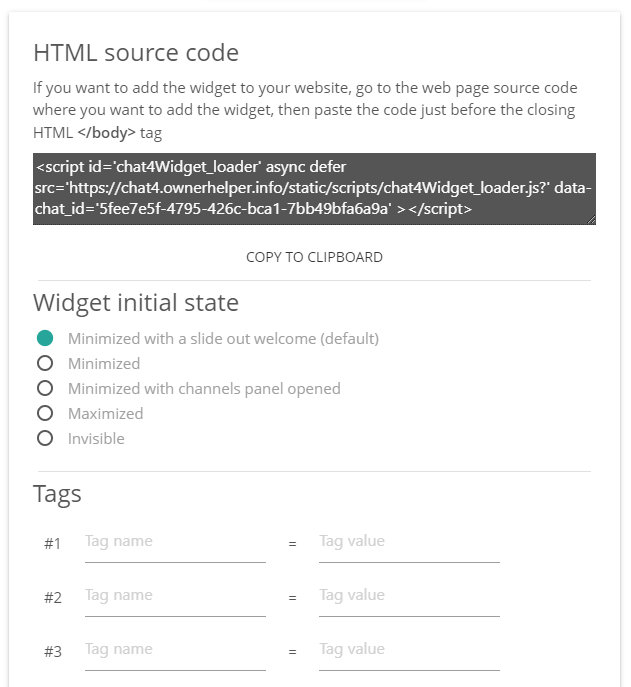Choose the plain 'Minimized' widget state
The image size is (631, 687).
45,363
